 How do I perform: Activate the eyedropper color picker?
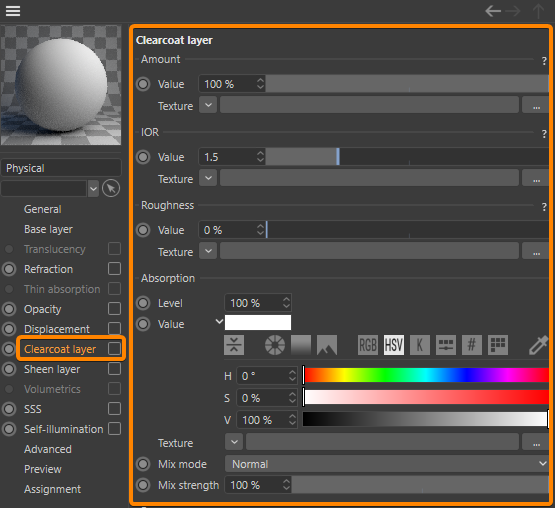(x=539, y=345)
